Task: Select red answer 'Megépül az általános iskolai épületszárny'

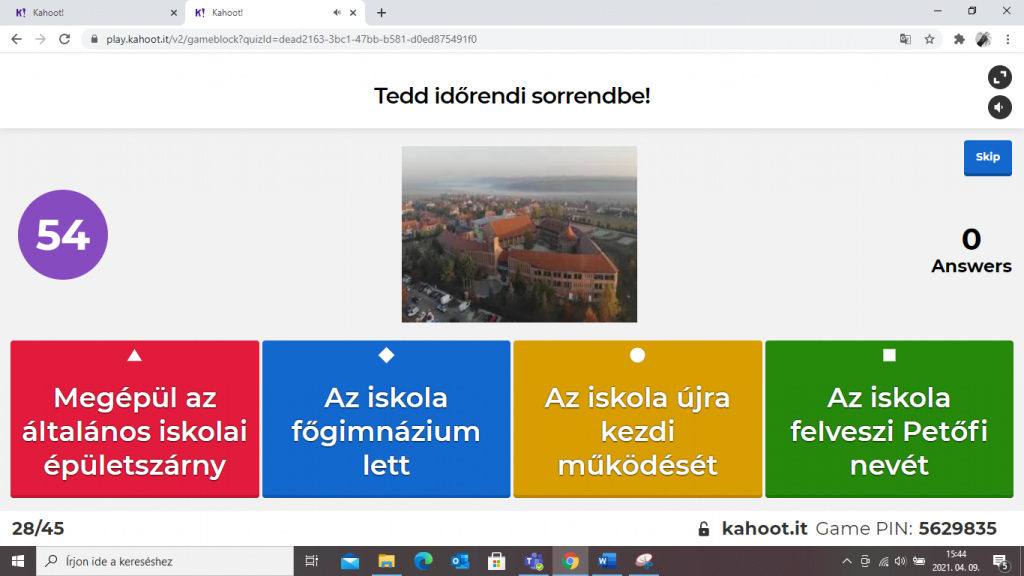Action: pos(135,419)
